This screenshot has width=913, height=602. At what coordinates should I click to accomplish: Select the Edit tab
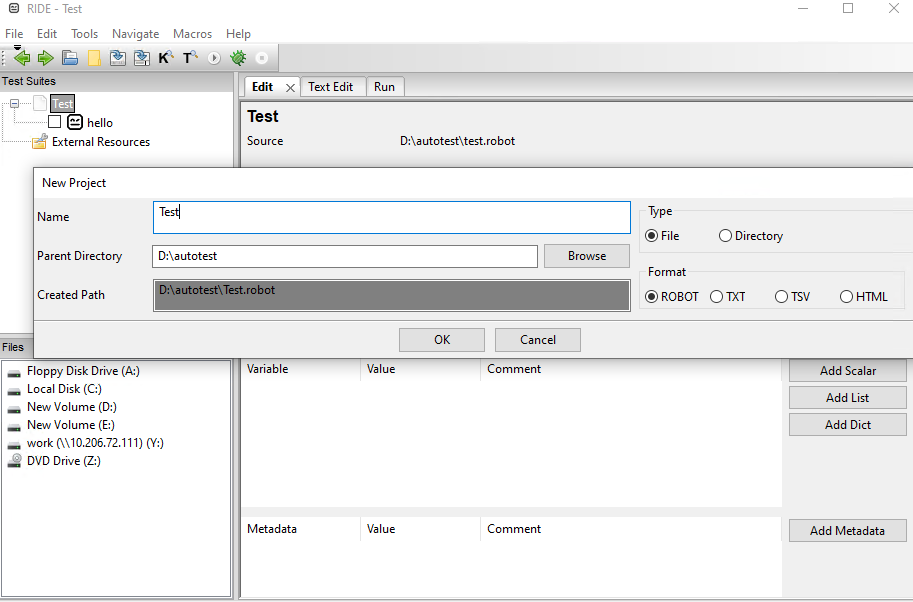[263, 87]
